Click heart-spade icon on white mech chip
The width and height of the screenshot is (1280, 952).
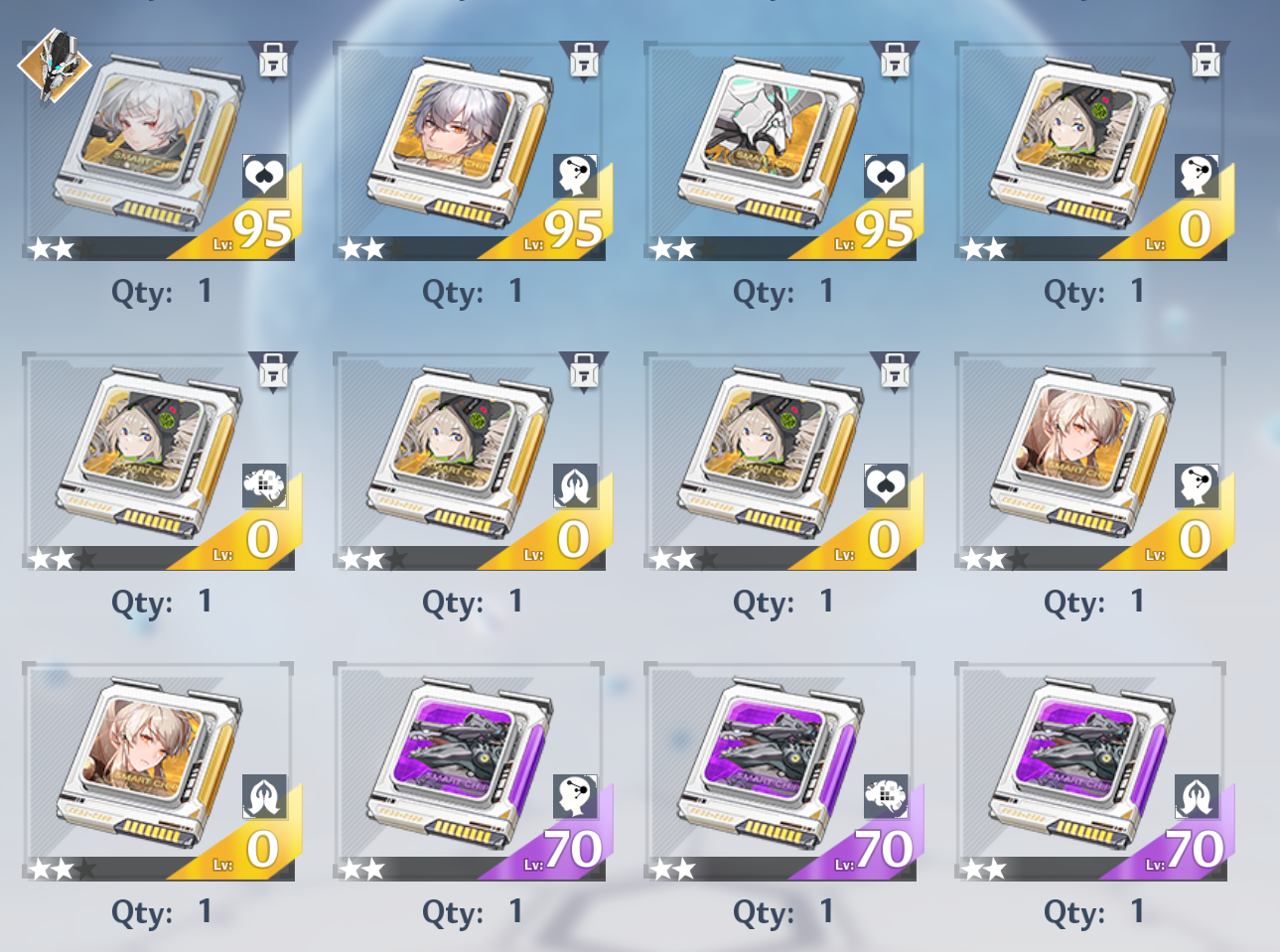[x=886, y=176]
